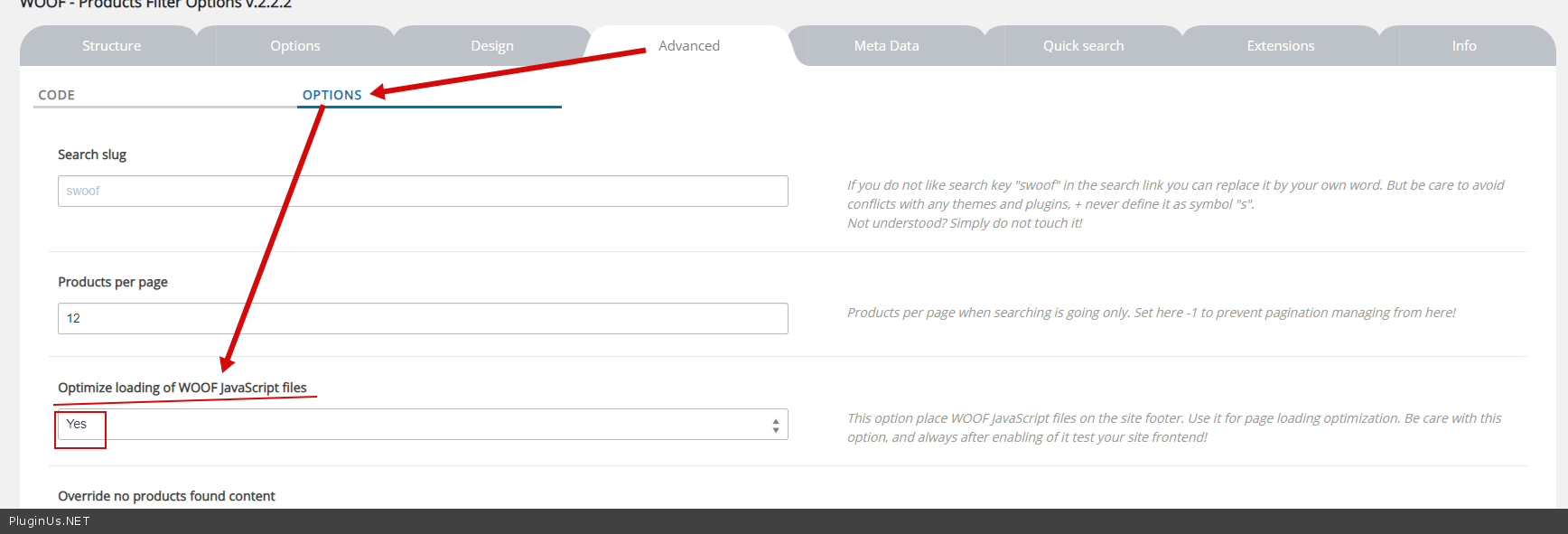Click the pagination help text beside Products per page
1568x534 pixels.
click(1151, 313)
